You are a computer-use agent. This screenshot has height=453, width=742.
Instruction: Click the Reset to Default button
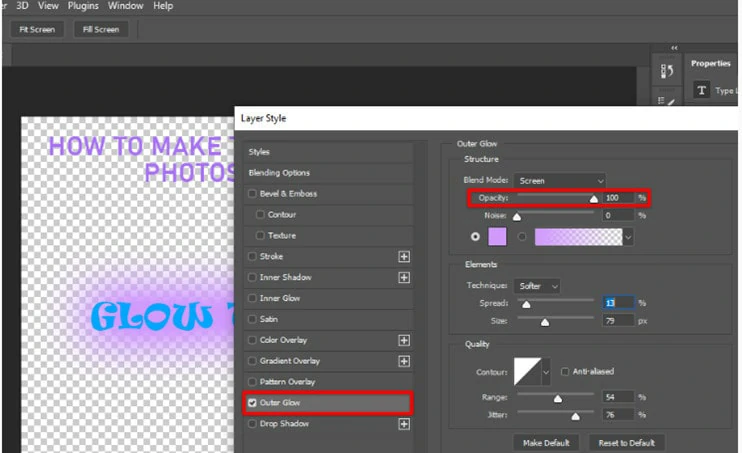[627, 443]
